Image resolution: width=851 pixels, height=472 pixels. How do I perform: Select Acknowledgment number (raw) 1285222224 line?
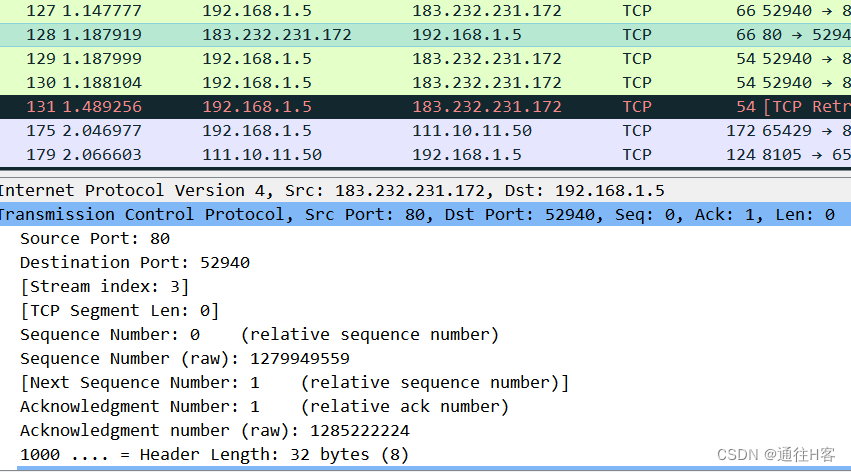214,431
